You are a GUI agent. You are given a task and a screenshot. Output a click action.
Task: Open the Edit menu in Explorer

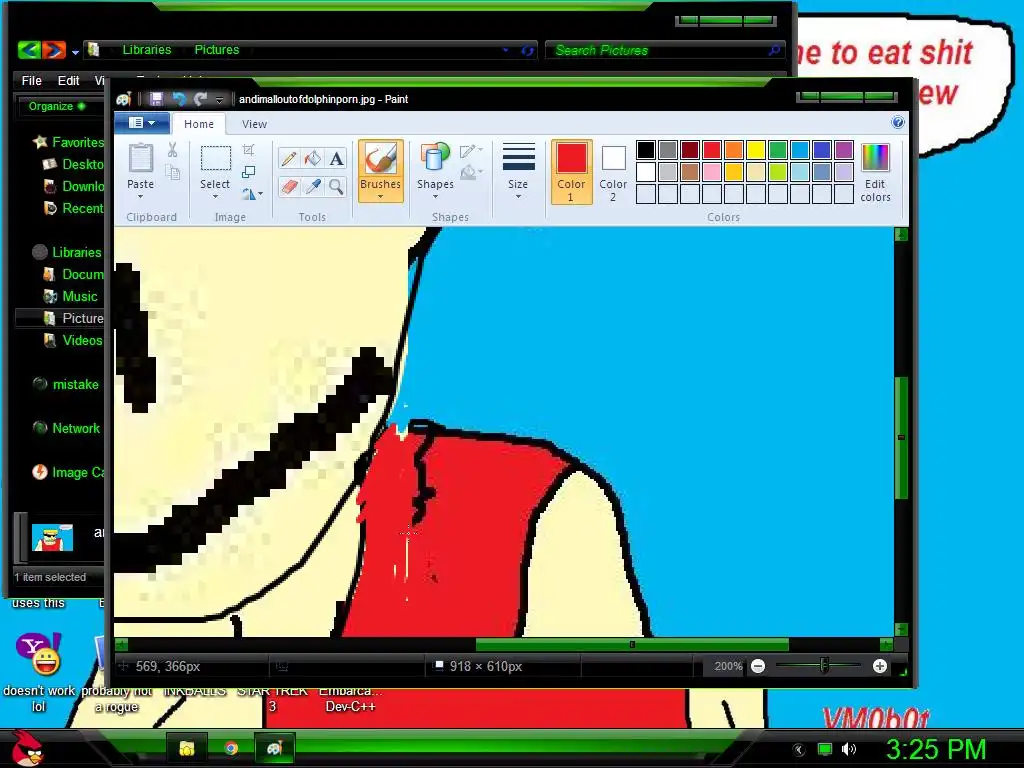tap(68, 80)
